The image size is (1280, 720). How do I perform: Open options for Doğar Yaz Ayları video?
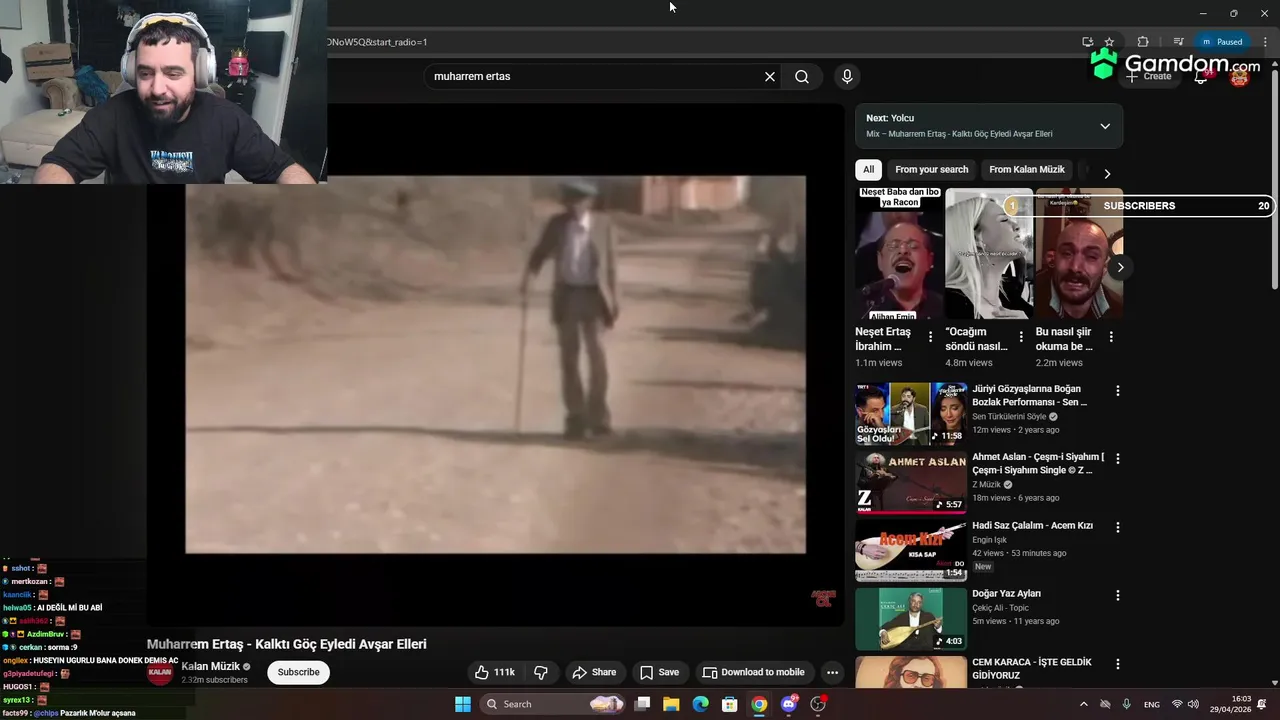tap(1118, 595)
